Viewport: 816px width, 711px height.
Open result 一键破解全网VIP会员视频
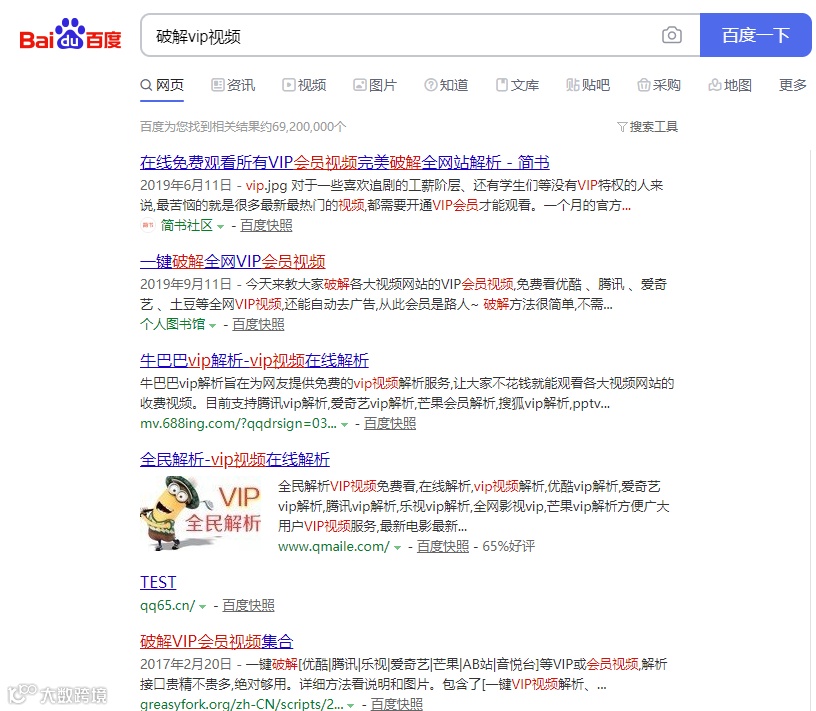click(x=233, y=262)
